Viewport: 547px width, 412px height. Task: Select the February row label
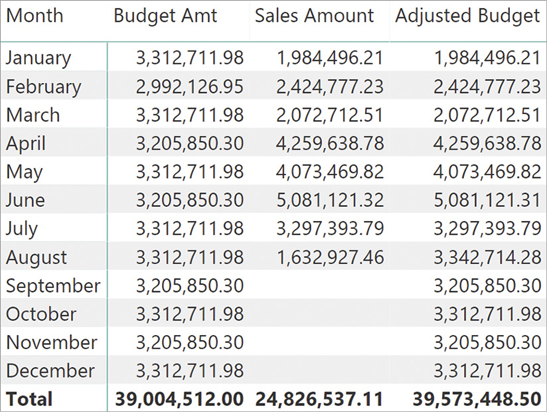tap(44, 87)
